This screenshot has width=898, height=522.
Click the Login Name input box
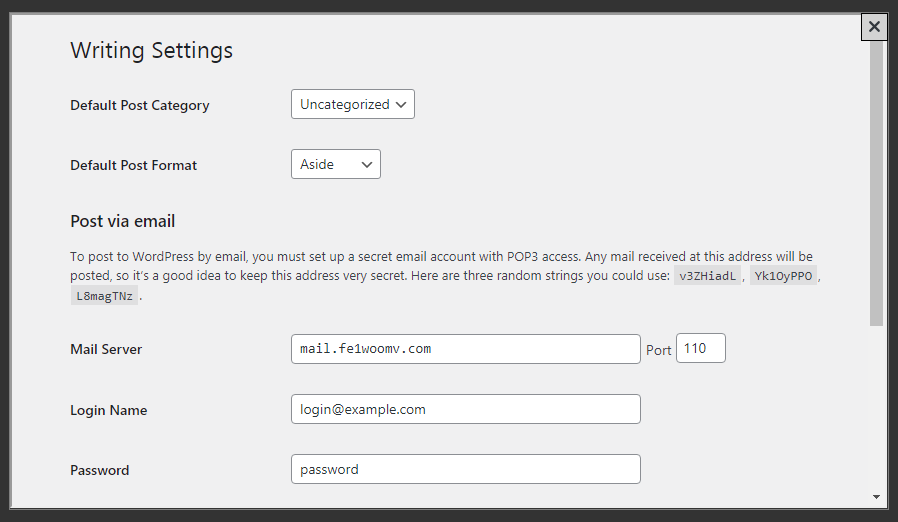click(465, 409)
